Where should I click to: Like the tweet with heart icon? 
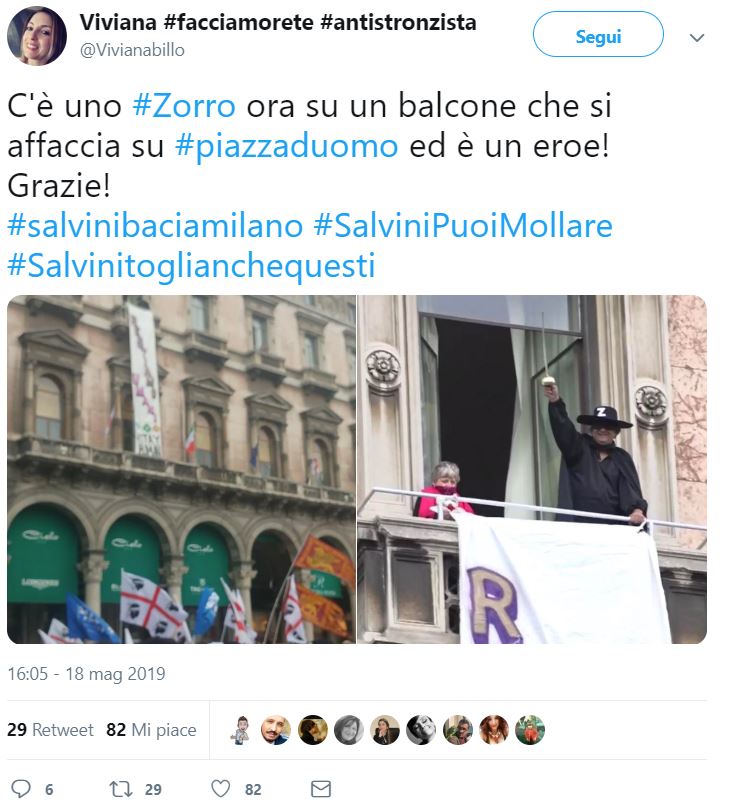pyautogui.click(x=221, y=789)
